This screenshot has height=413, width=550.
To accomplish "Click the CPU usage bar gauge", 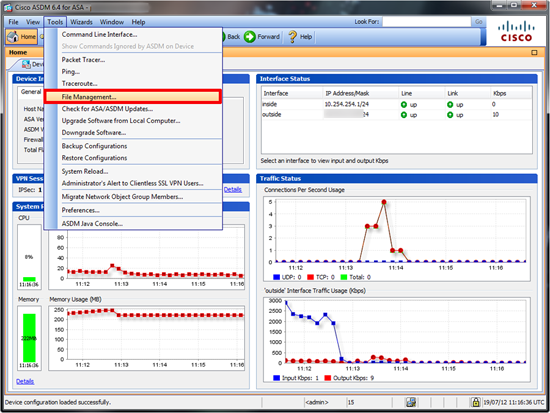I will [29, 257].
